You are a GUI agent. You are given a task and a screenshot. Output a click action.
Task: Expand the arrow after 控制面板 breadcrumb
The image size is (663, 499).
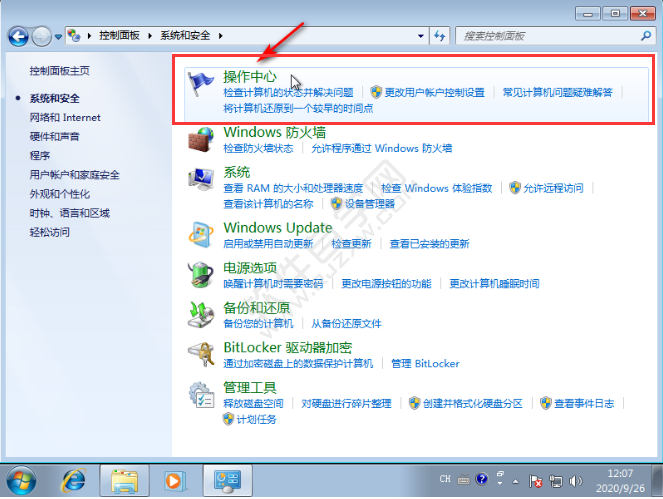(x=150, y=36)
